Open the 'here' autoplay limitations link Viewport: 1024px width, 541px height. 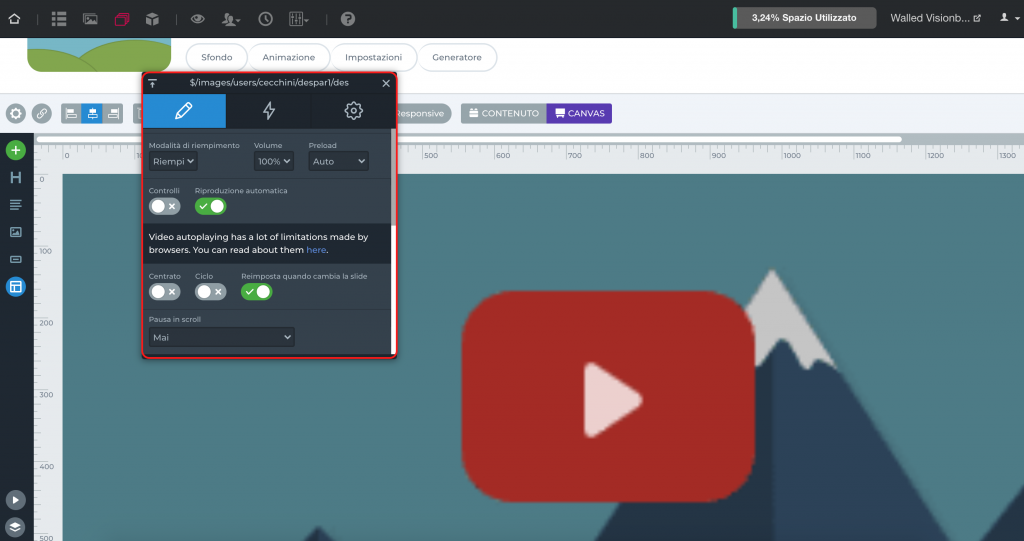(x=316, y=250)
